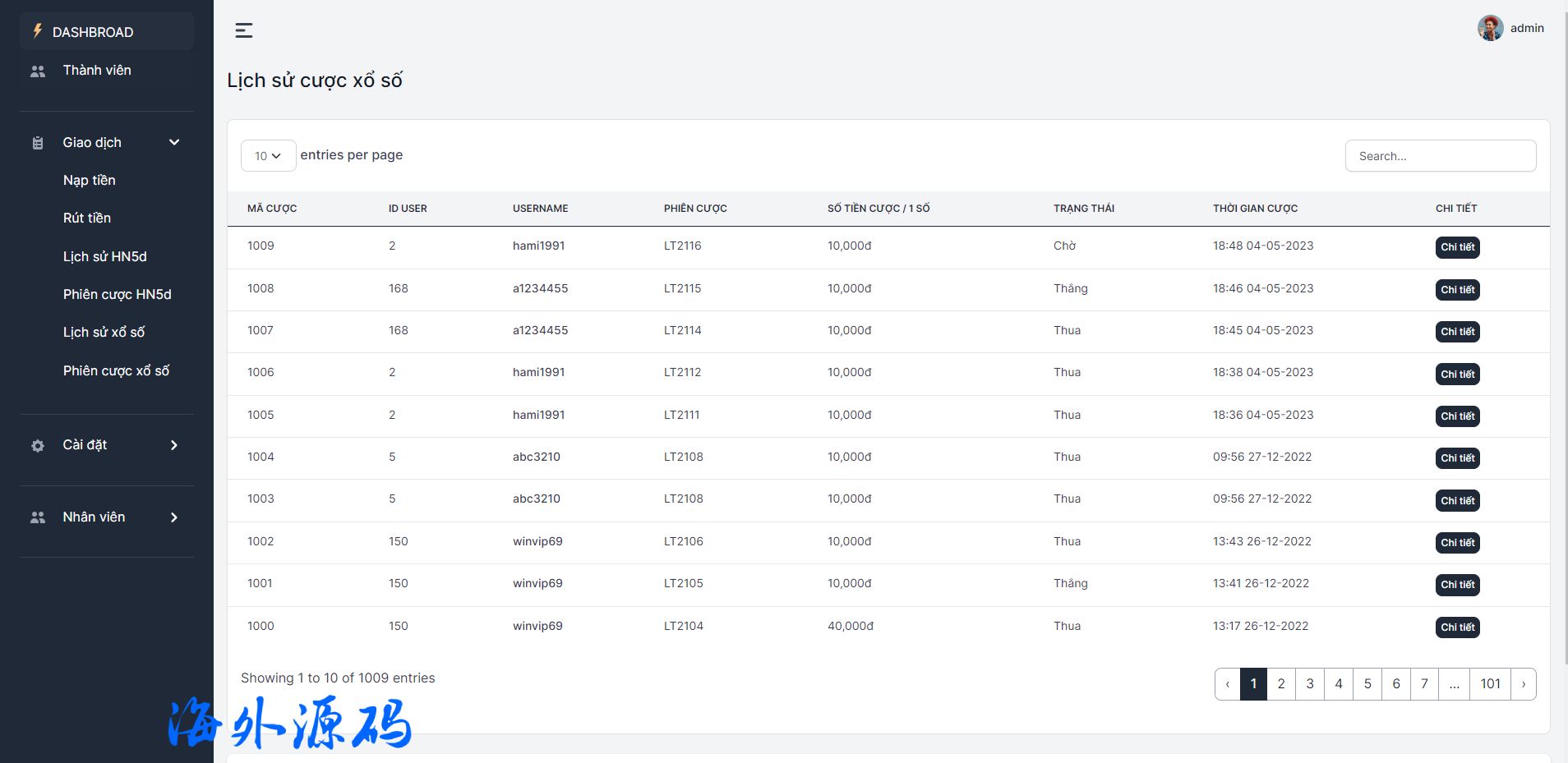Click the Nhân viên people icon
The image size is (1568, 763).
(x=38, y=517)
